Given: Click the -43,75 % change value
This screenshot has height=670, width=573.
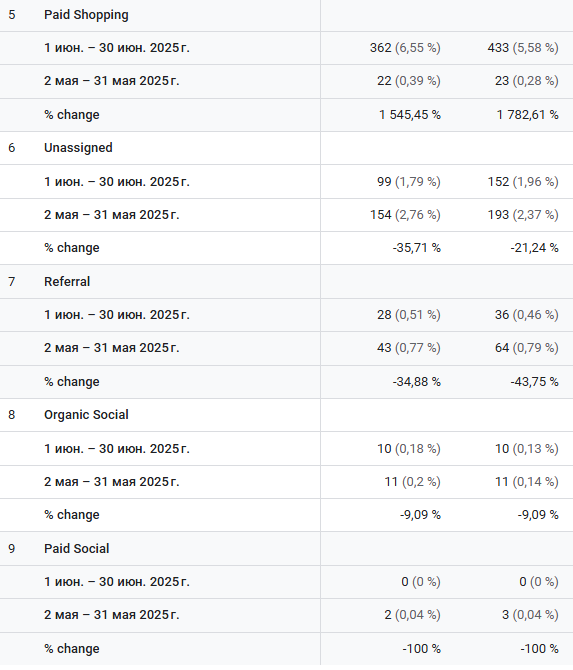Looking at the screenshot, I should (534, 382).
